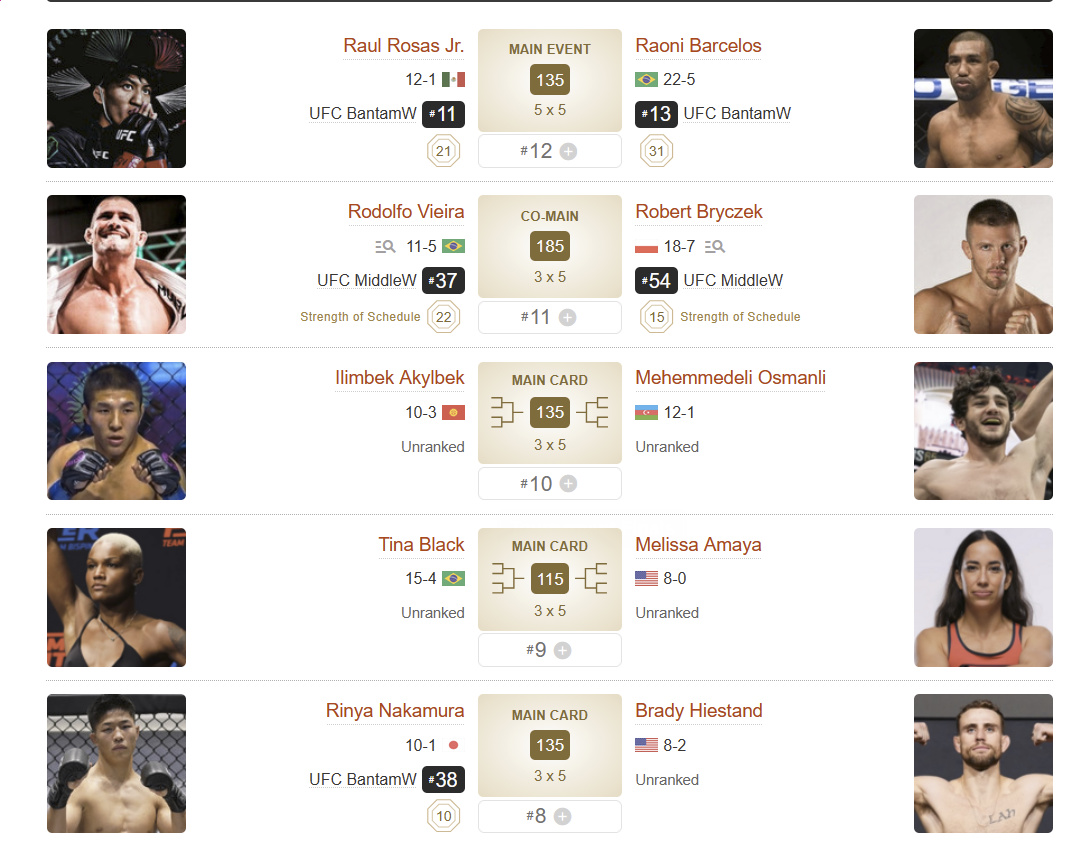The height and width of the screenshot is (844, 1077).
Task: Click Rodolfo Vieira's Strength of Schedule label
Action: tap(360, 317)
